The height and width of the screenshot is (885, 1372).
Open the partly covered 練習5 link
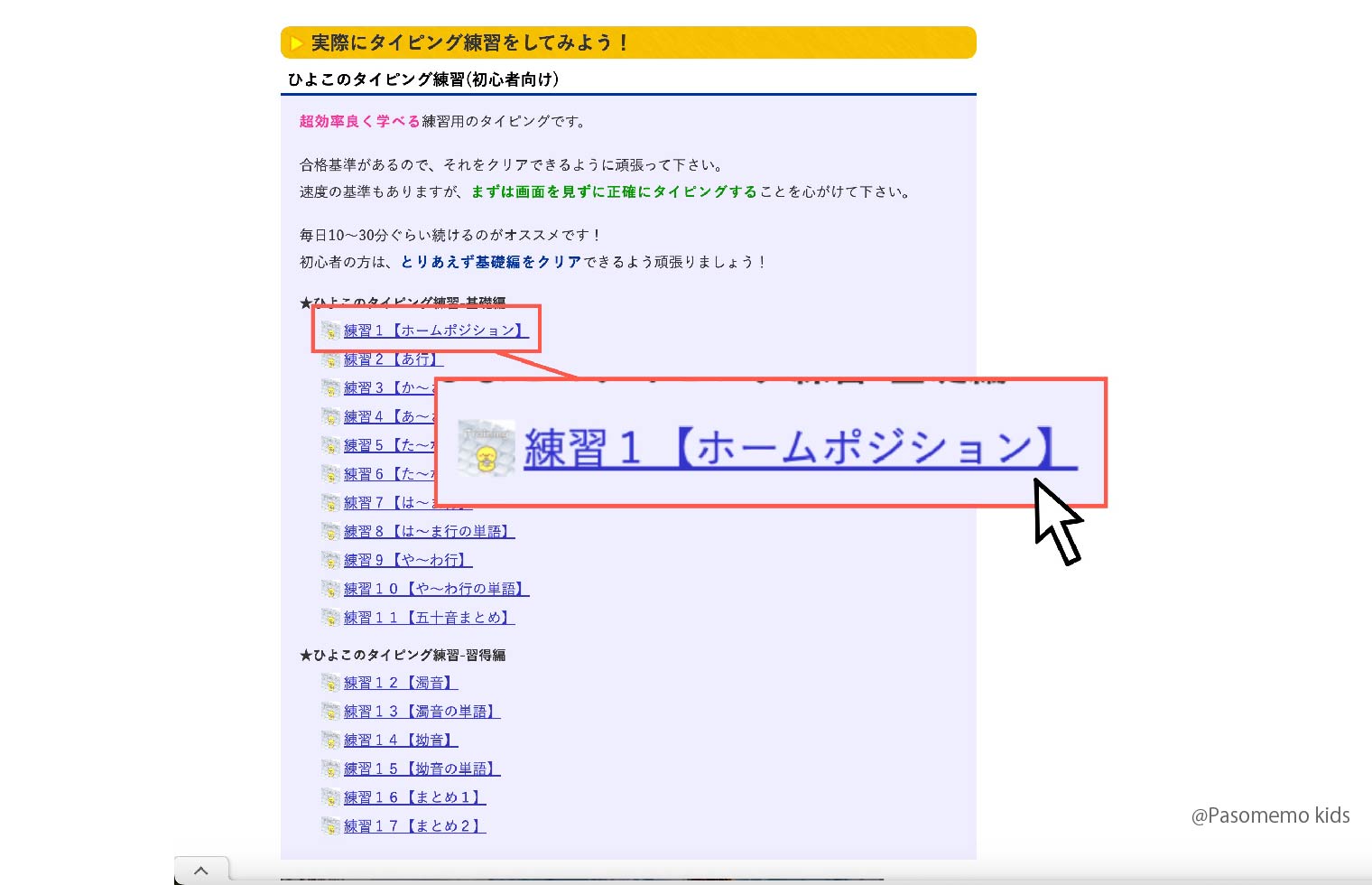388,445
